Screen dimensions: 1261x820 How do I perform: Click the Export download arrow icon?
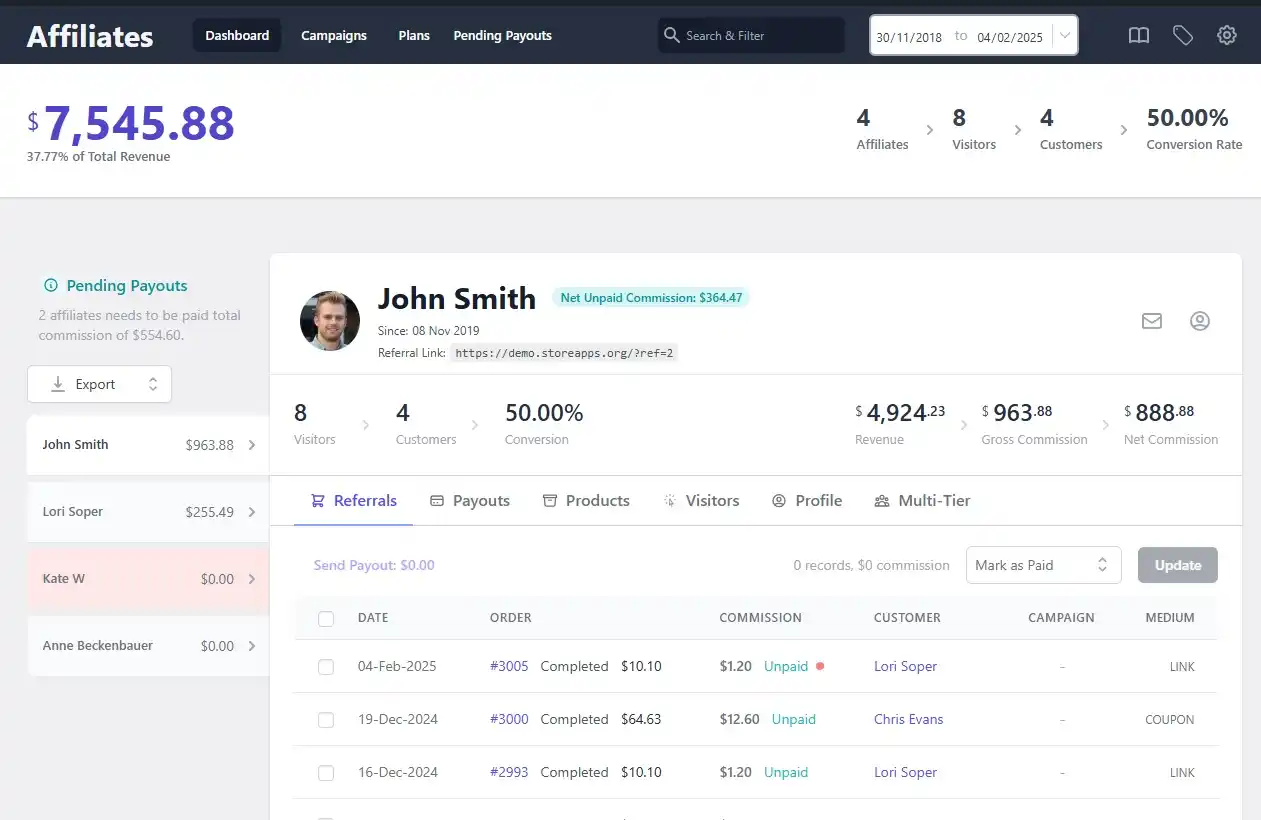tap(58, 384)
